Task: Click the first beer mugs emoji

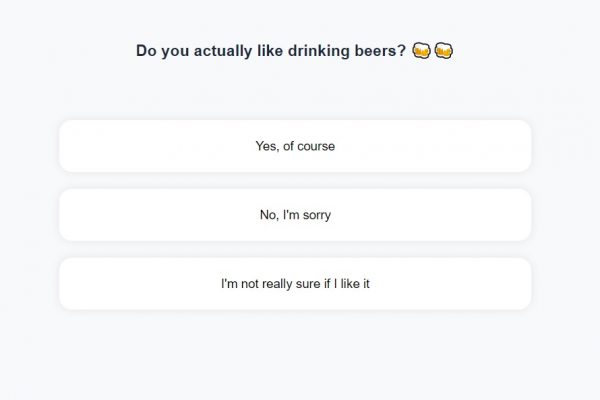Action: point(421,51)
